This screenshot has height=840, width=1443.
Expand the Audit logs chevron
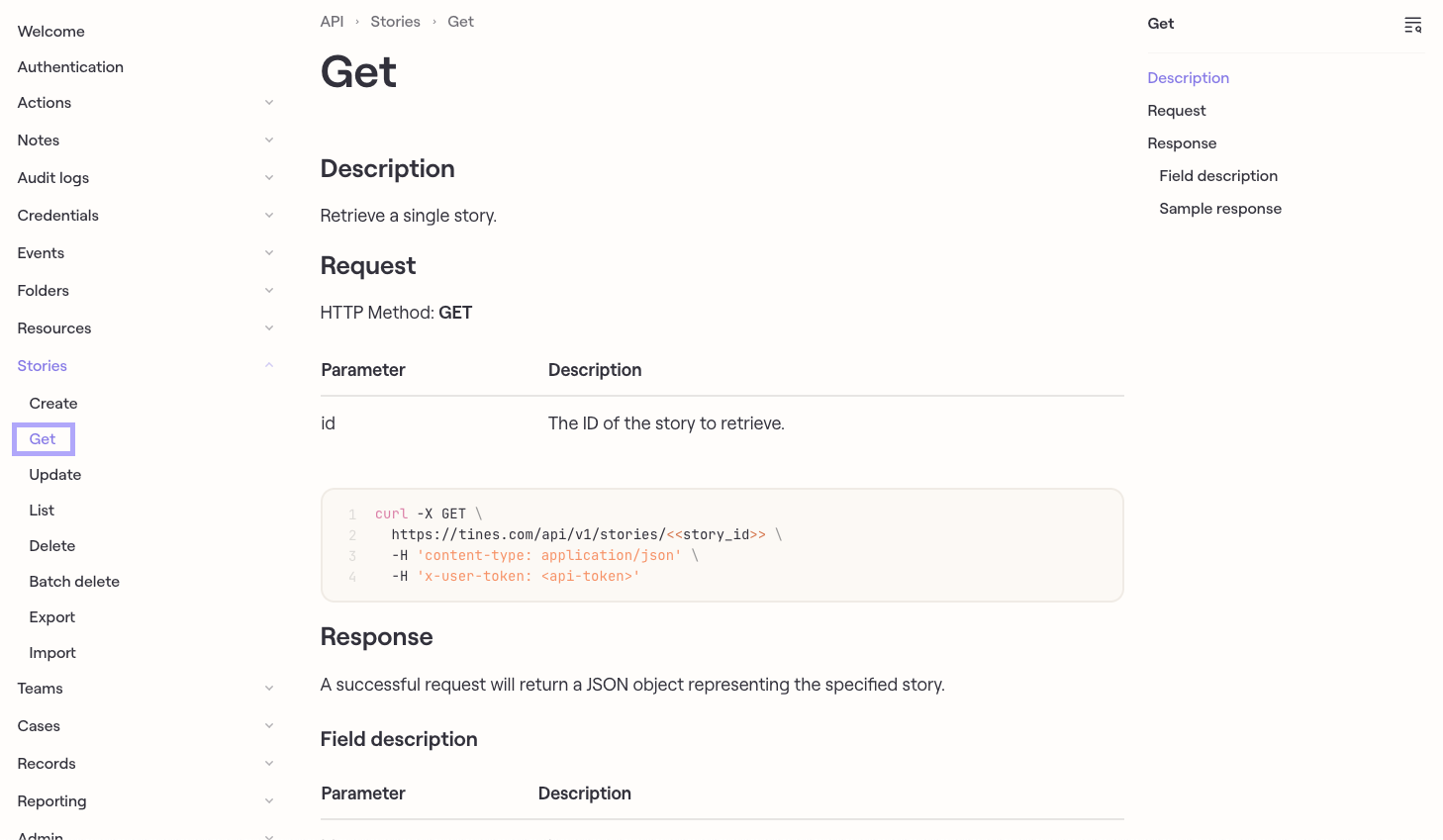point(269,178)
